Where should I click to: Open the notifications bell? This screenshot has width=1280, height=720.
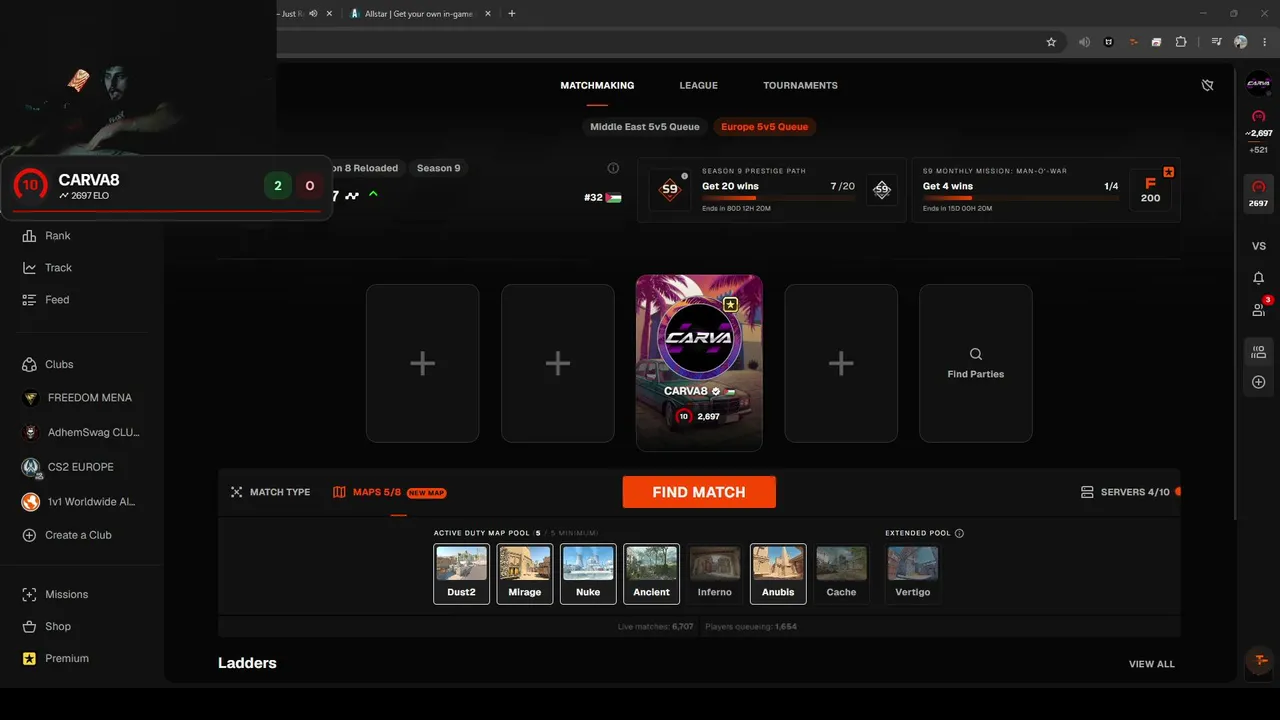pyautogui.click(x=1259, y=278)
